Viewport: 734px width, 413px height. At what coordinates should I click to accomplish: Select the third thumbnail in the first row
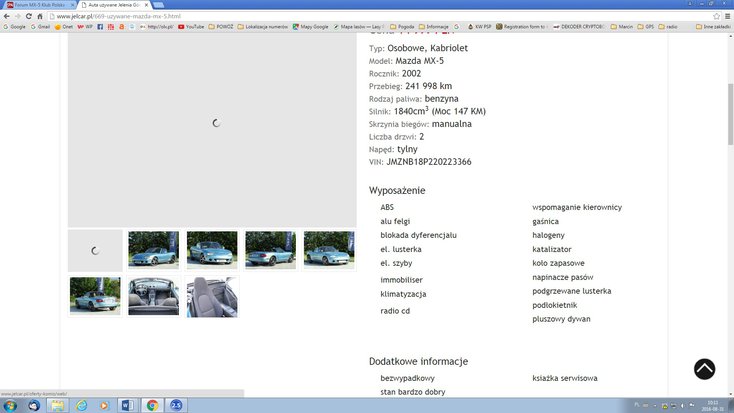(212, 250)
